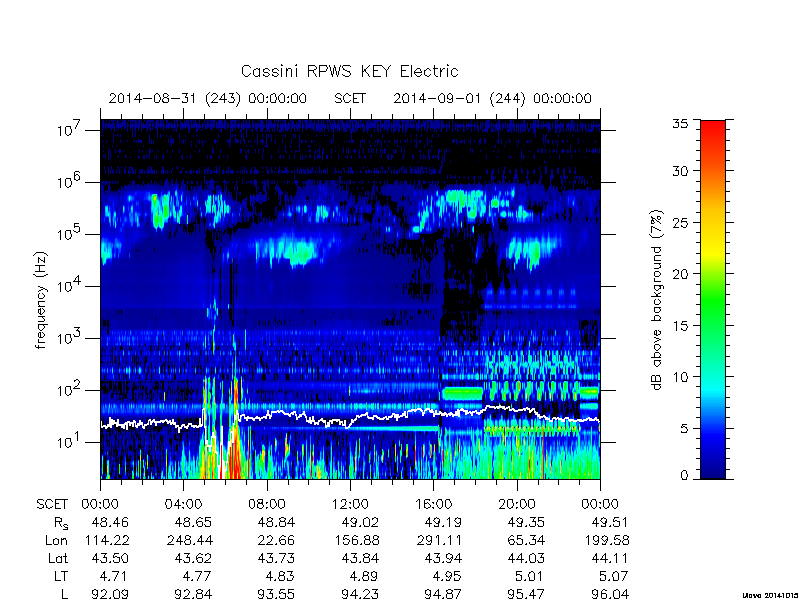Click the dB above background (7%) label

point(657,300)
